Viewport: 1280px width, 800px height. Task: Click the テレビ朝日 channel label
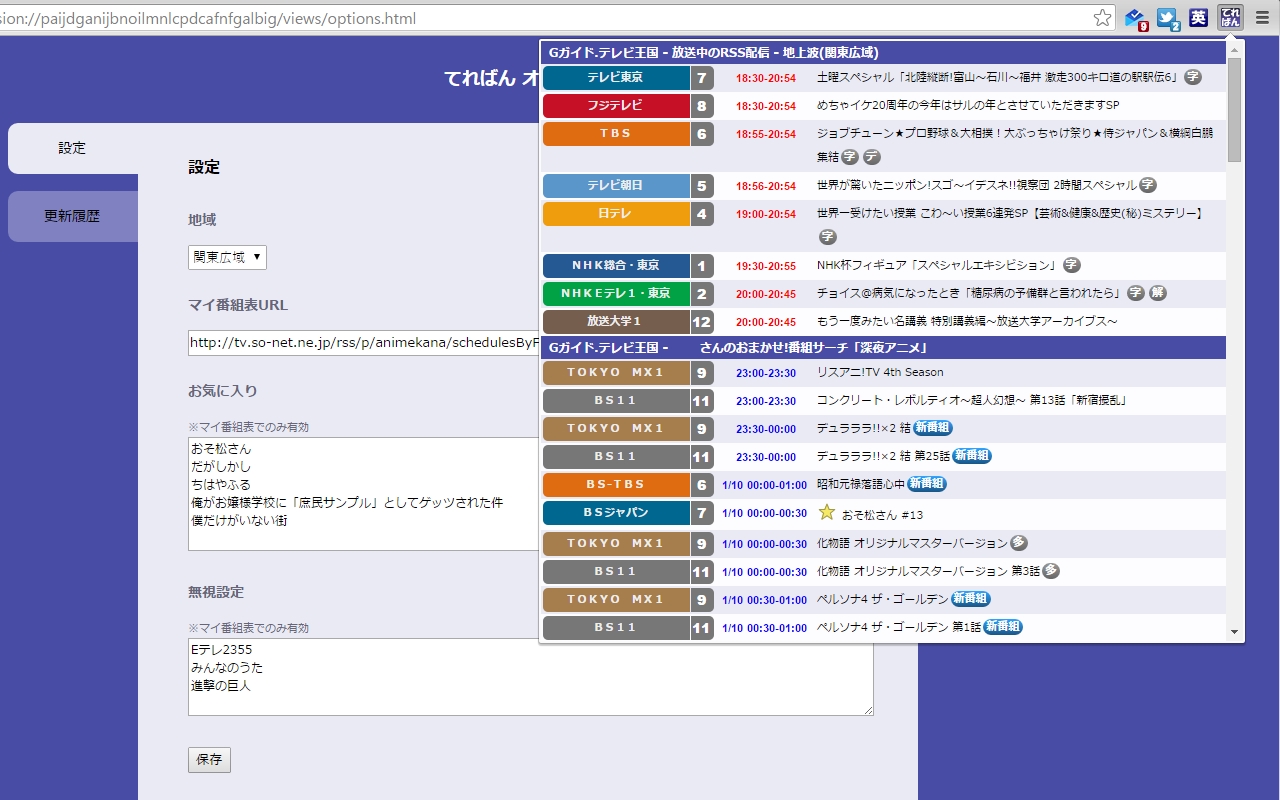(616, 186)
